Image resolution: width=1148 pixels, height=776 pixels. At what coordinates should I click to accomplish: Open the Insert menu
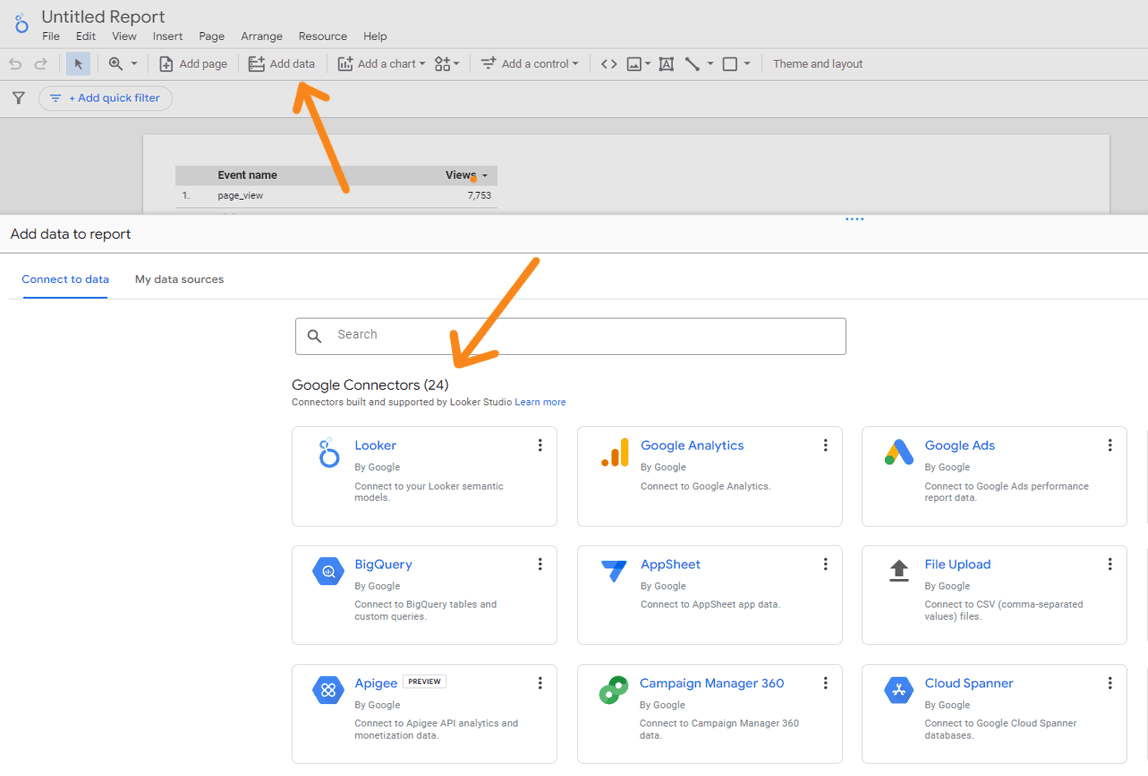[x=168, y=36]
